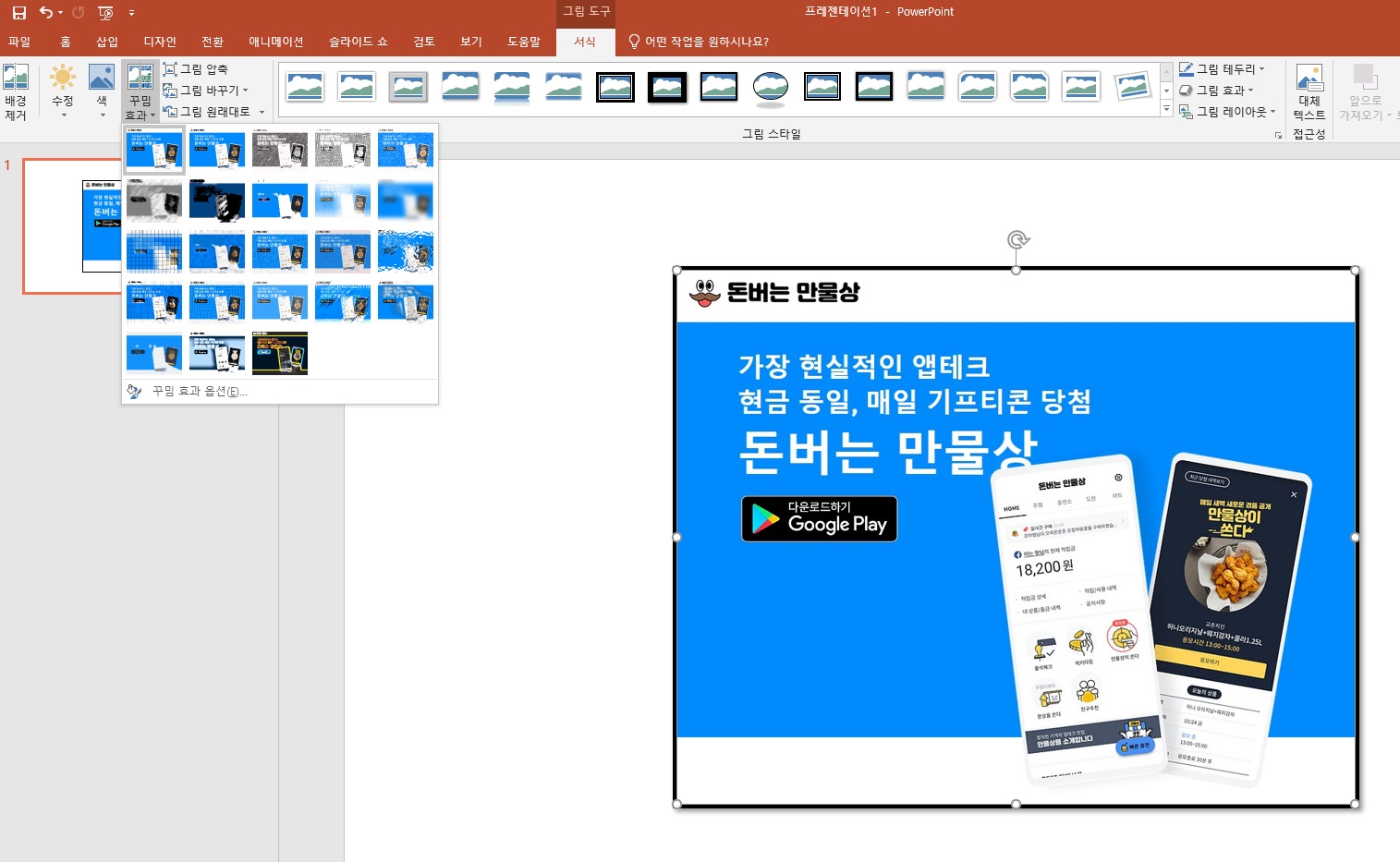Open the 수정 corrections dropdown
The width and height of the screenshot is (1400, 862).
(63, 91)
